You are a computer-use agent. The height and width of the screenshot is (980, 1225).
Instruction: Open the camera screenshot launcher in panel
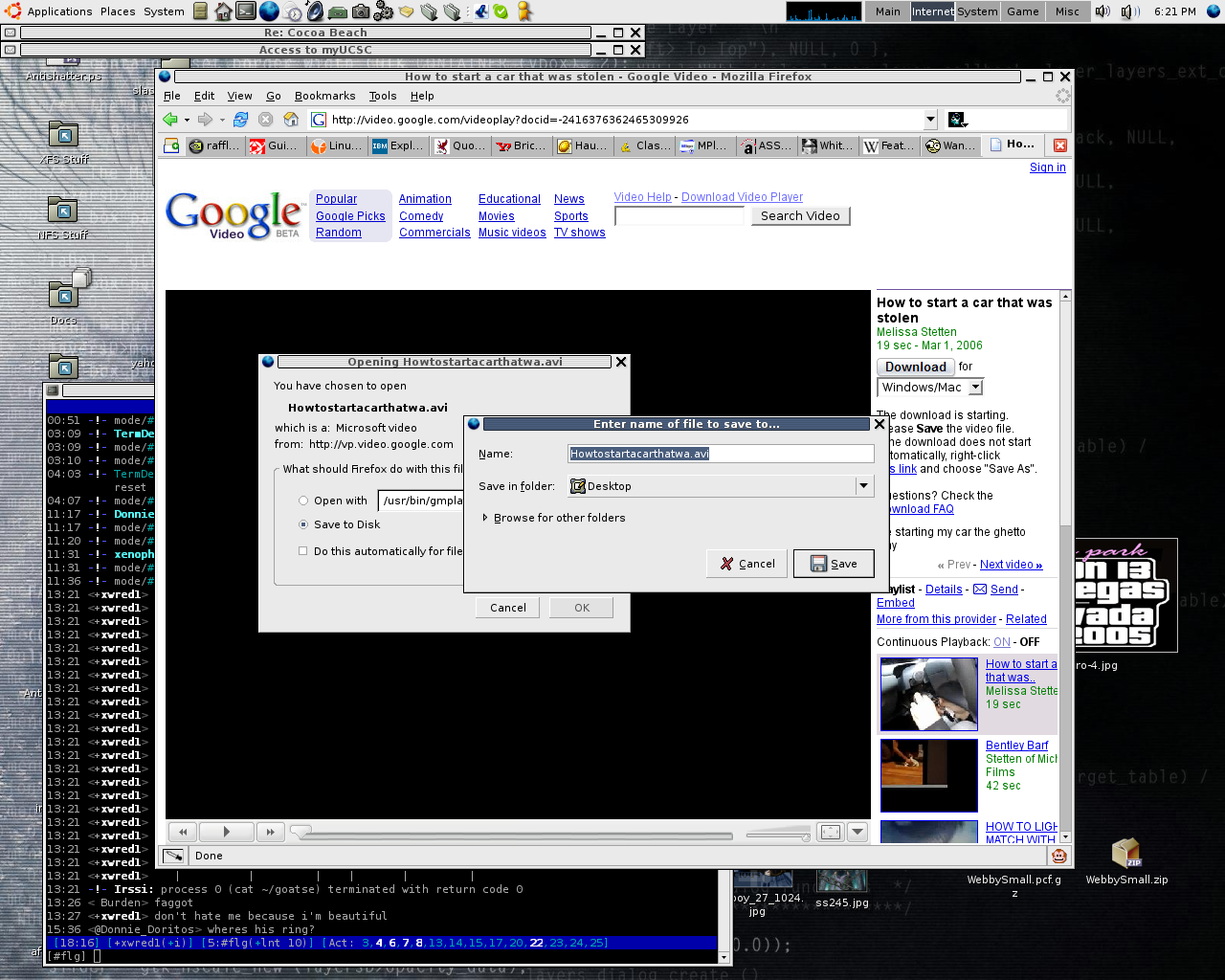(361, 11)
